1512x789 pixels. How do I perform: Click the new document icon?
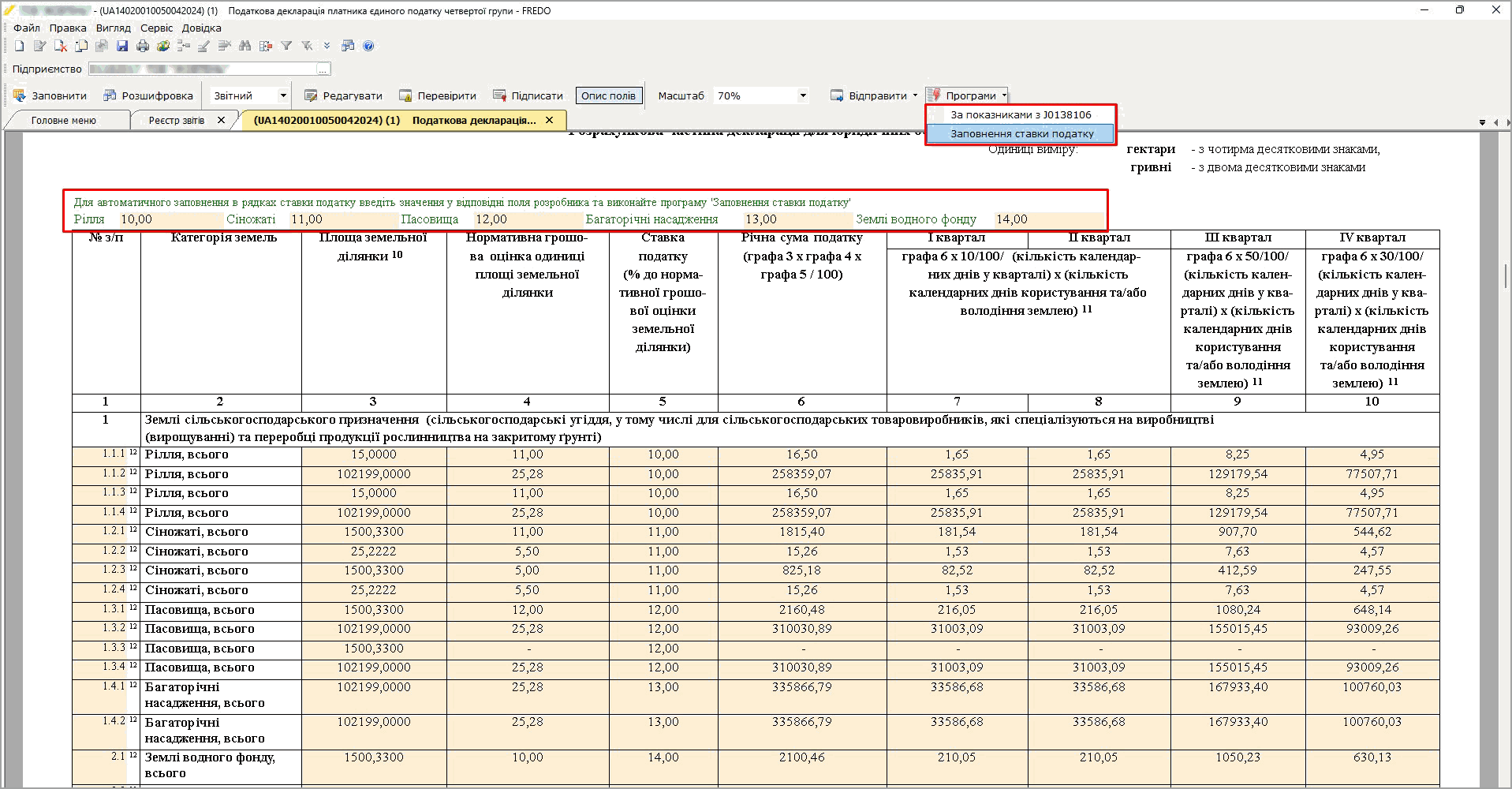pyautogui.click(x=20, y=46)
